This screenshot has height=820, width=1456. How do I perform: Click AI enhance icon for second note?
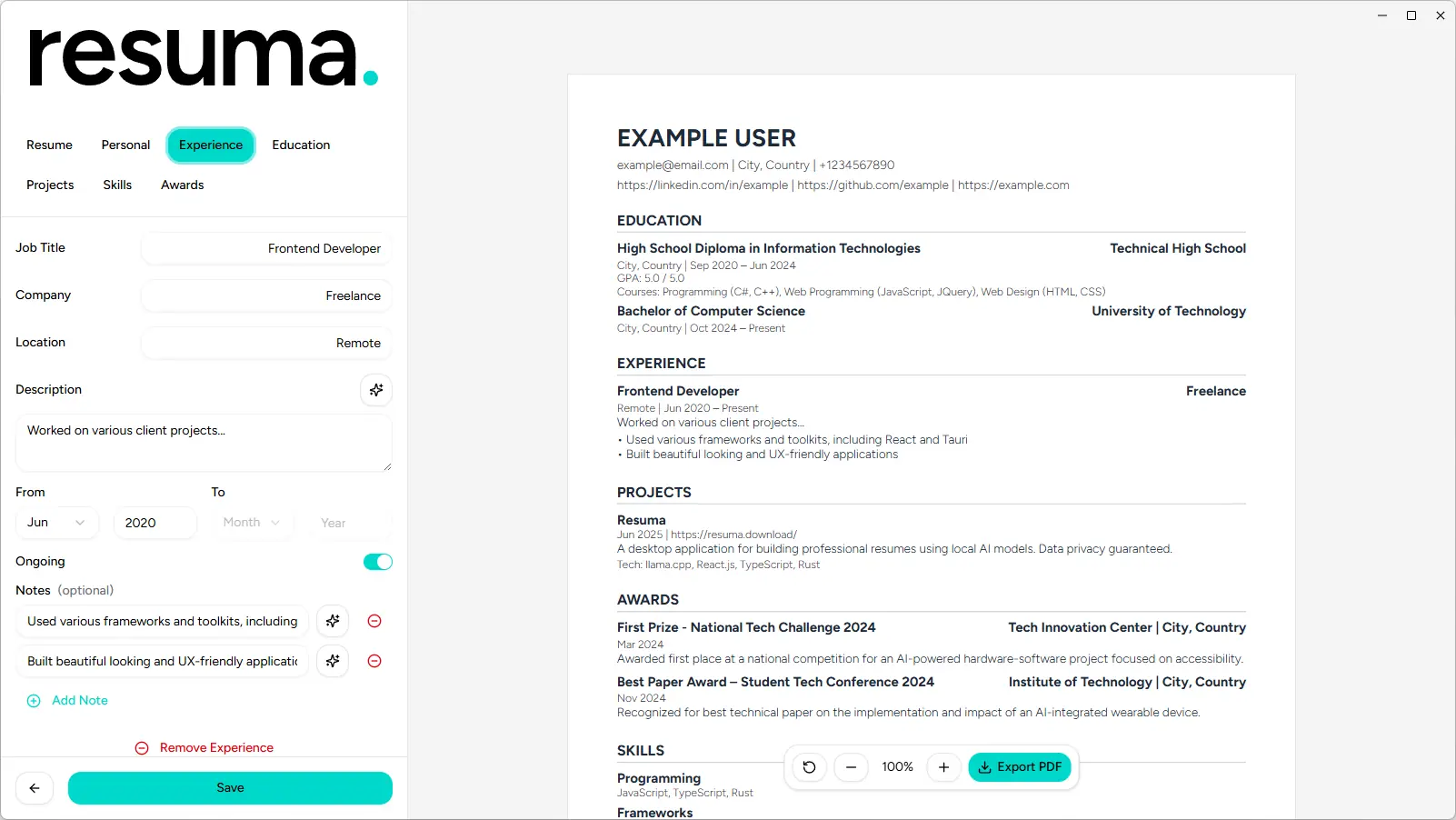click(x=333, y=661)
